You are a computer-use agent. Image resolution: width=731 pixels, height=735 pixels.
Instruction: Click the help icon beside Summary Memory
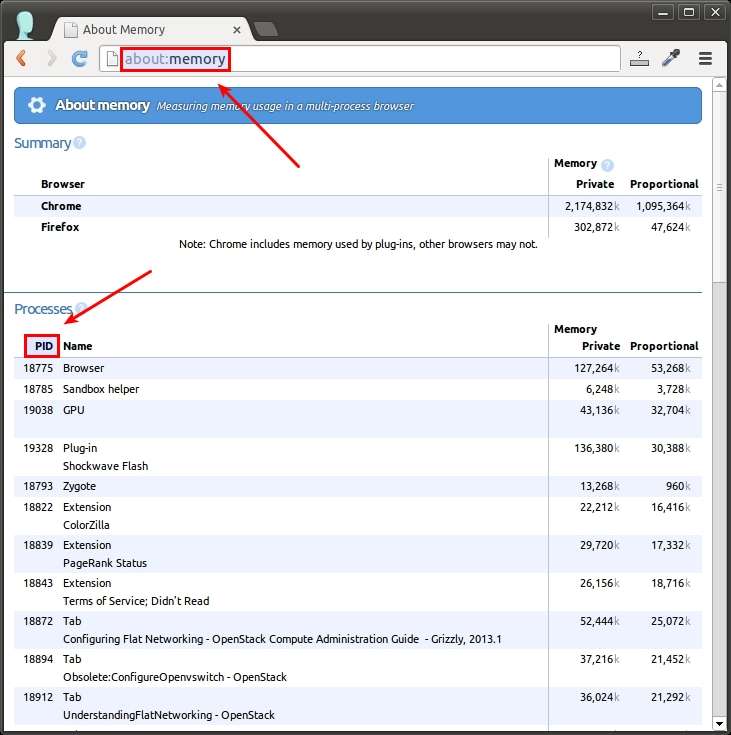click(607, 165)
